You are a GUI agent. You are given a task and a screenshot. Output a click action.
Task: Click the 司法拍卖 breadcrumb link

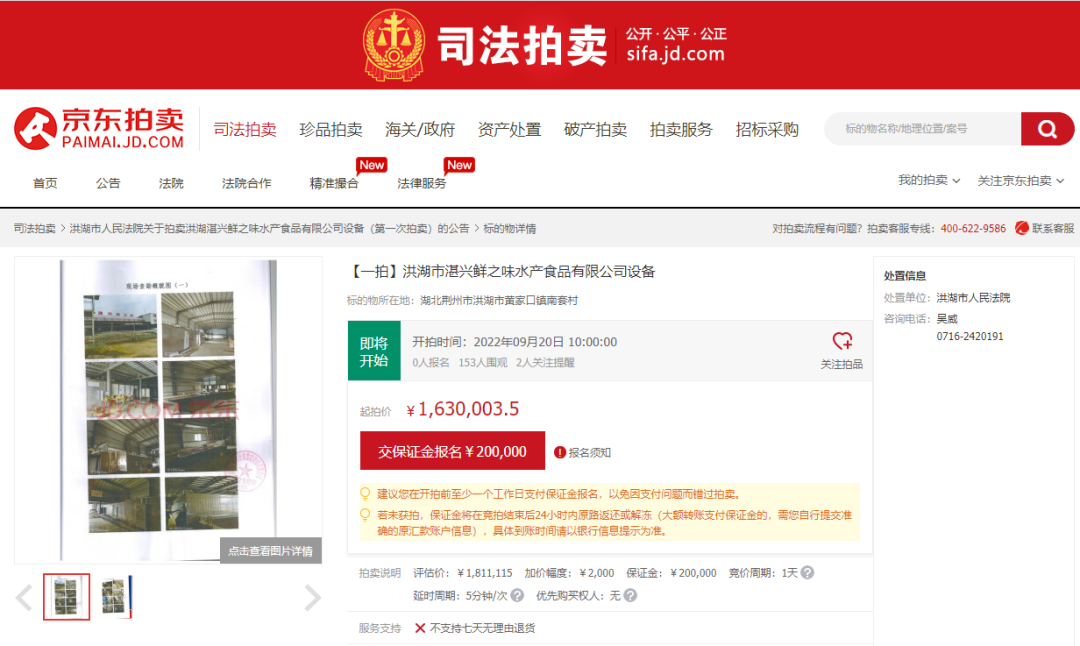tap(34, 228)
